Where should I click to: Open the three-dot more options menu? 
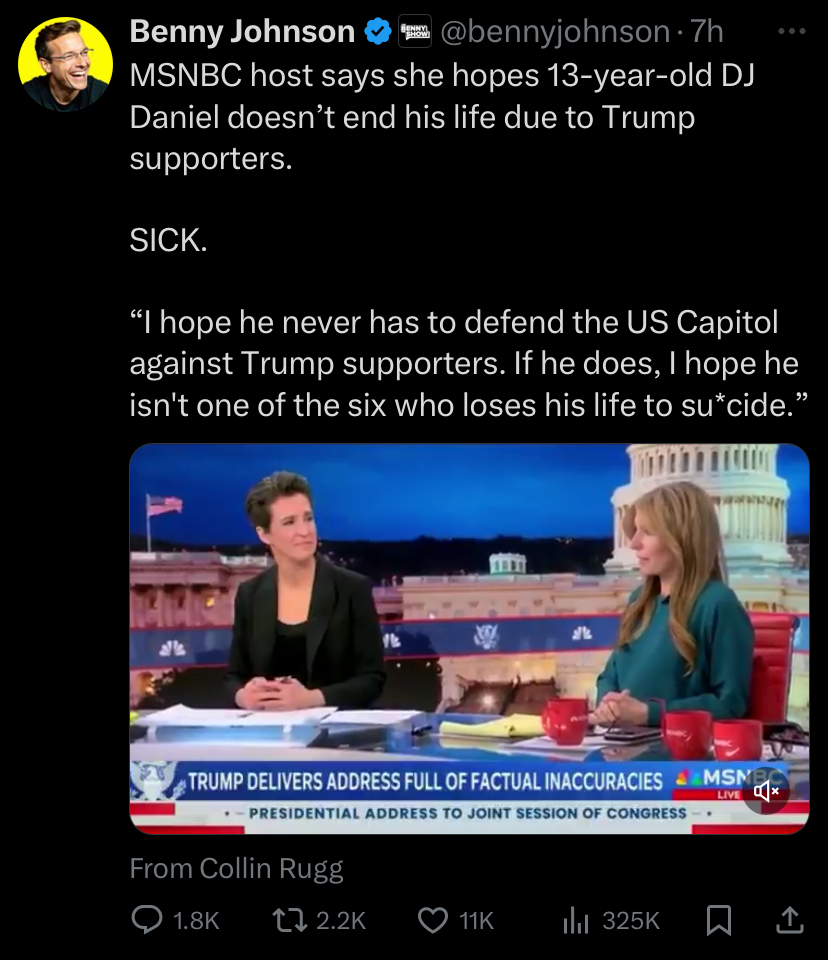pyautogui.click(x=791, y=31)
